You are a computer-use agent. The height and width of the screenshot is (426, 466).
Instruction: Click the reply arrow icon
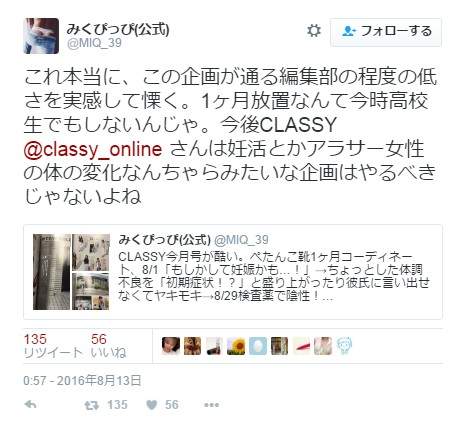click(31, 405)
